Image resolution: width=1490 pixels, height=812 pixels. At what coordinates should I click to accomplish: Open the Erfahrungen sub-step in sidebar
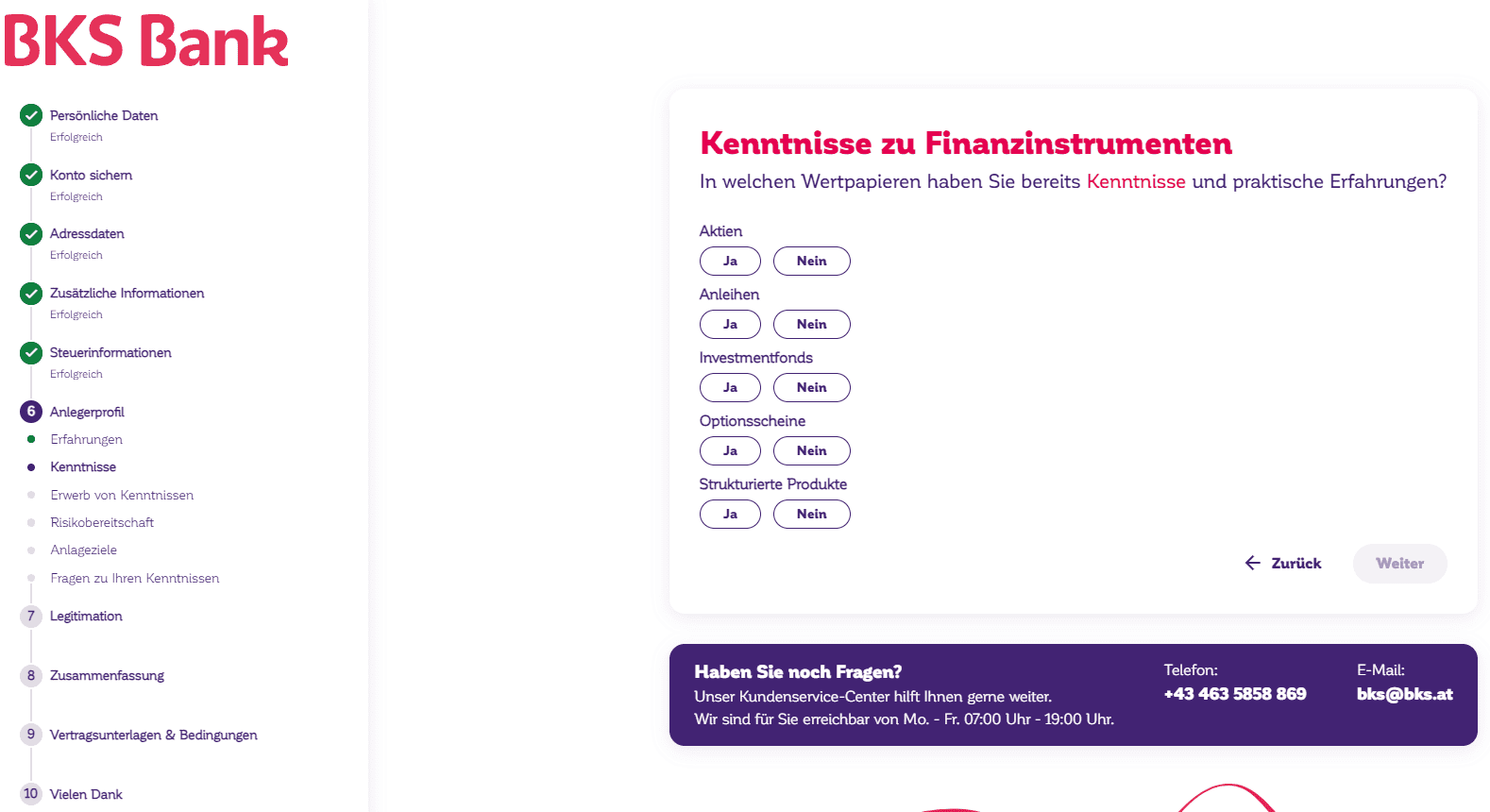click(x=86, y=439)
